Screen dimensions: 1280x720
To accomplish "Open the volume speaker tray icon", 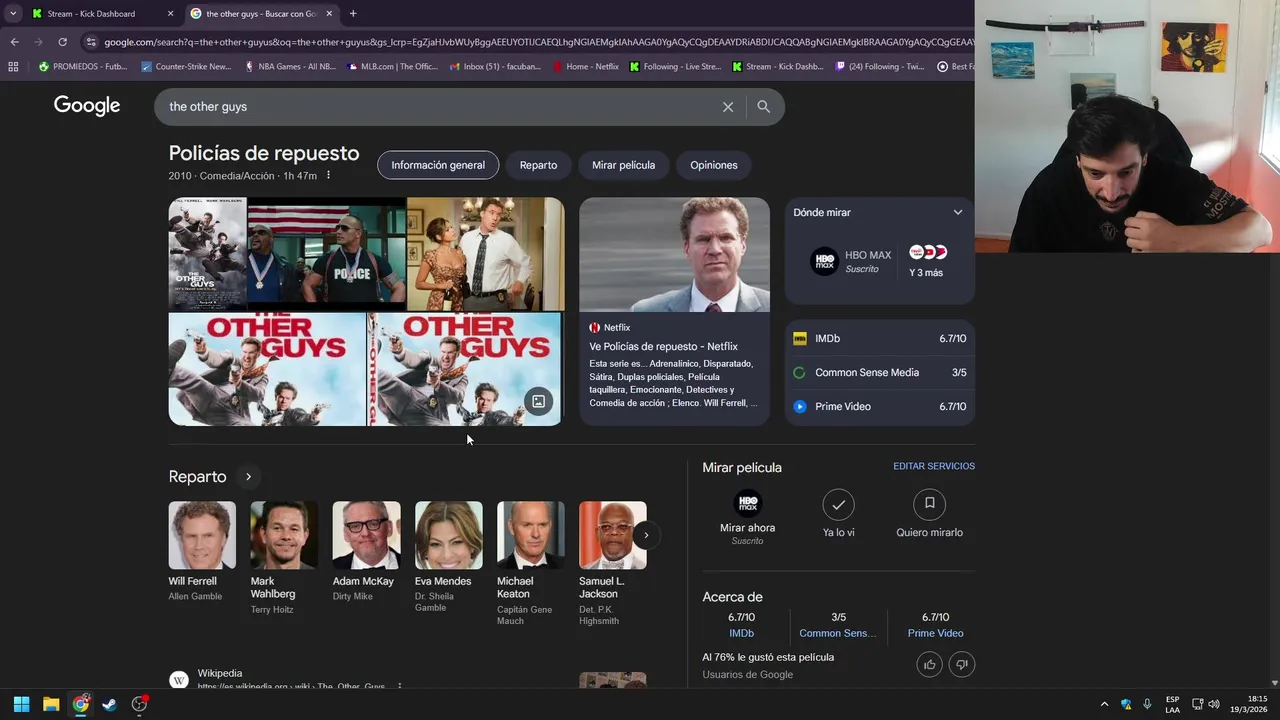I will tap(1214, 704).
